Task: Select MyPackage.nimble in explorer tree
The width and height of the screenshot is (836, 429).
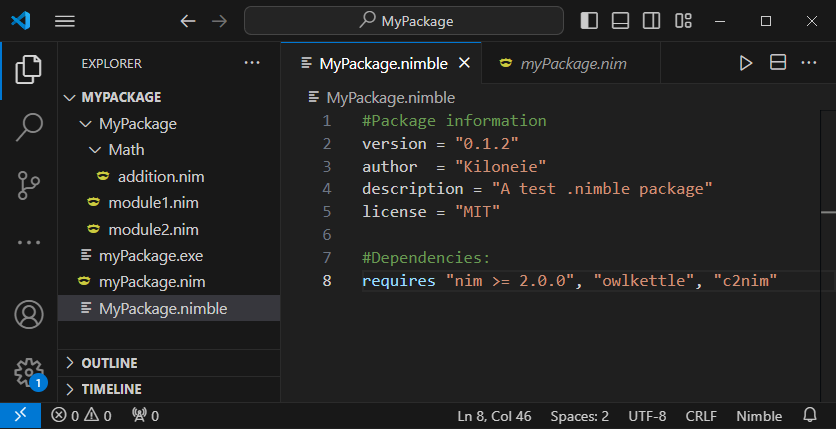Action: (169, 309)
